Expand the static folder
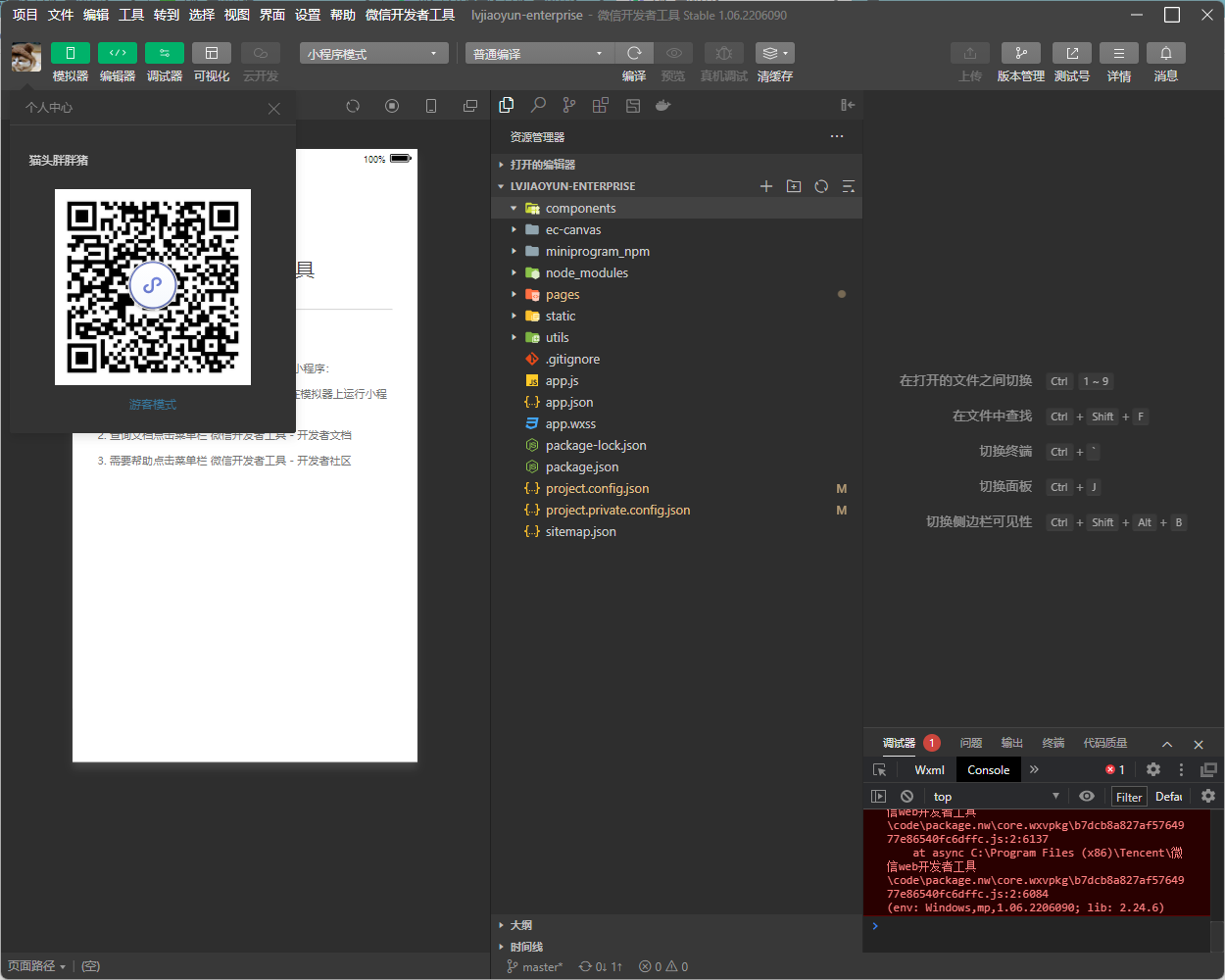This screenshot has width=1225, height=980. click(677, 316)
